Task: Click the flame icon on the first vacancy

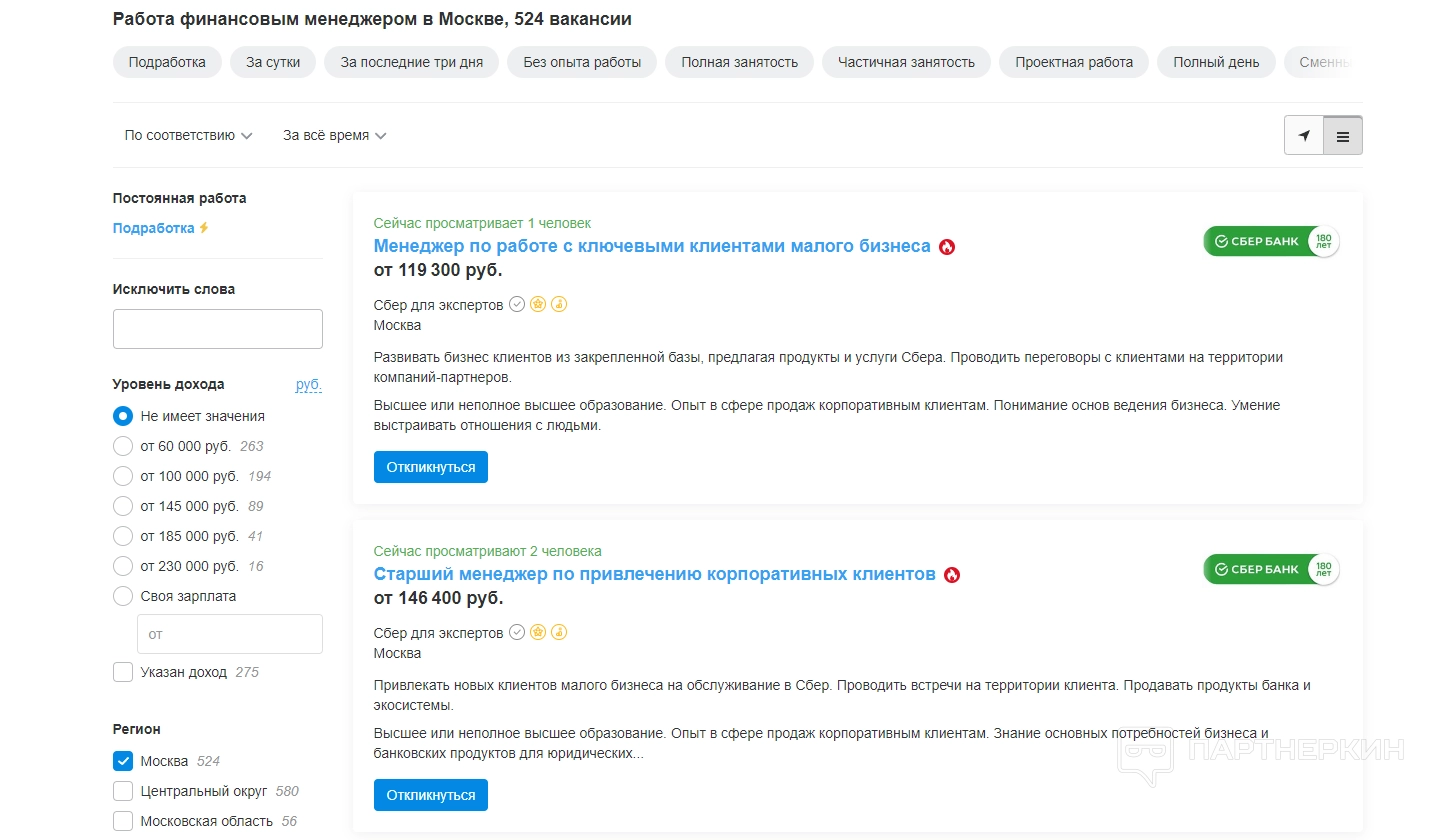Action: point(947,247)
